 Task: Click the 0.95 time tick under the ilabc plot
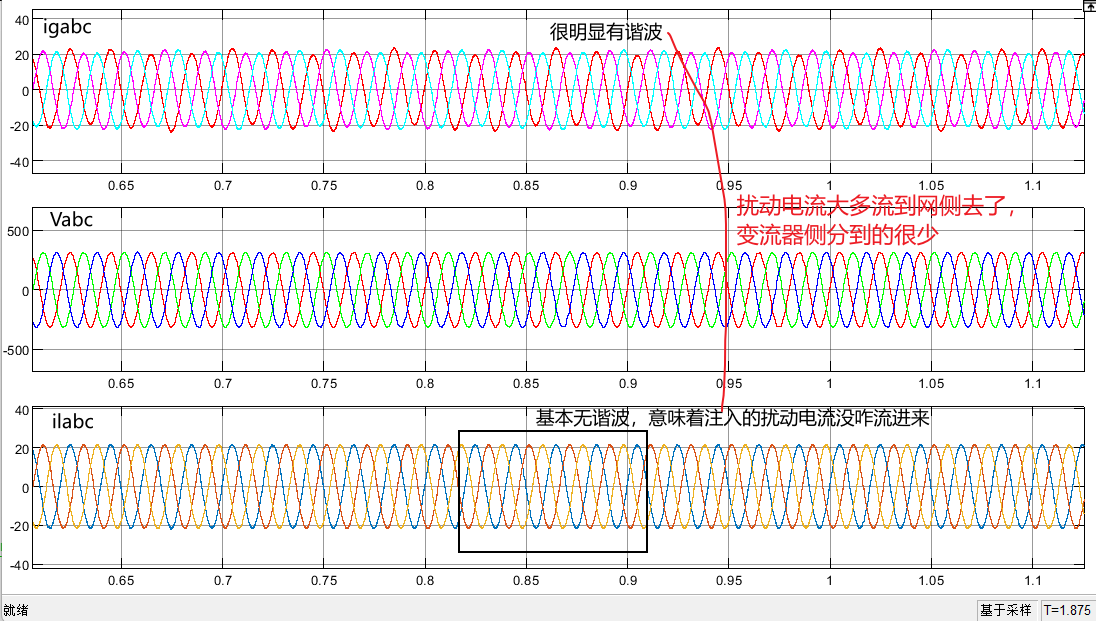729,581
